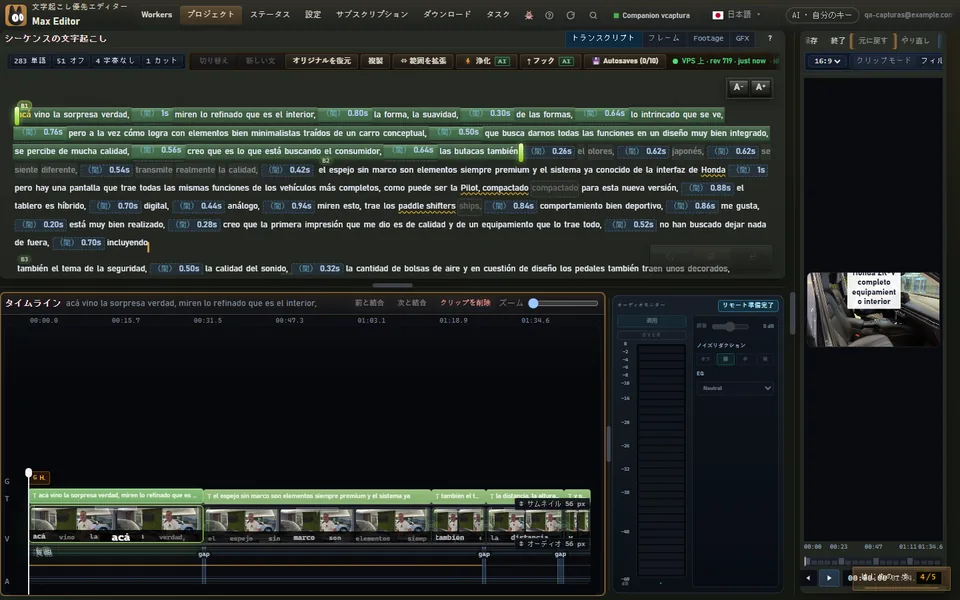Toggle the クリップモード button
The image size is (960, 600).
point(883,61)
